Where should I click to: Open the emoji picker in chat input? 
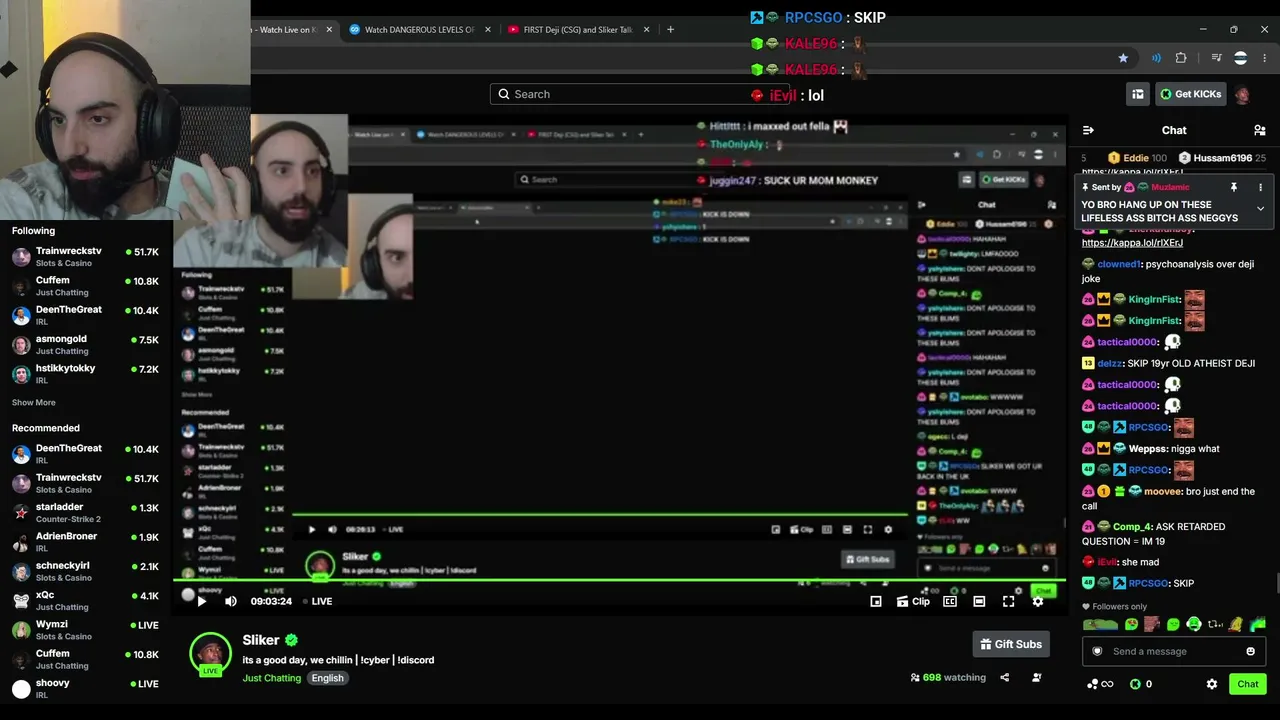[x=1250, y=651]
